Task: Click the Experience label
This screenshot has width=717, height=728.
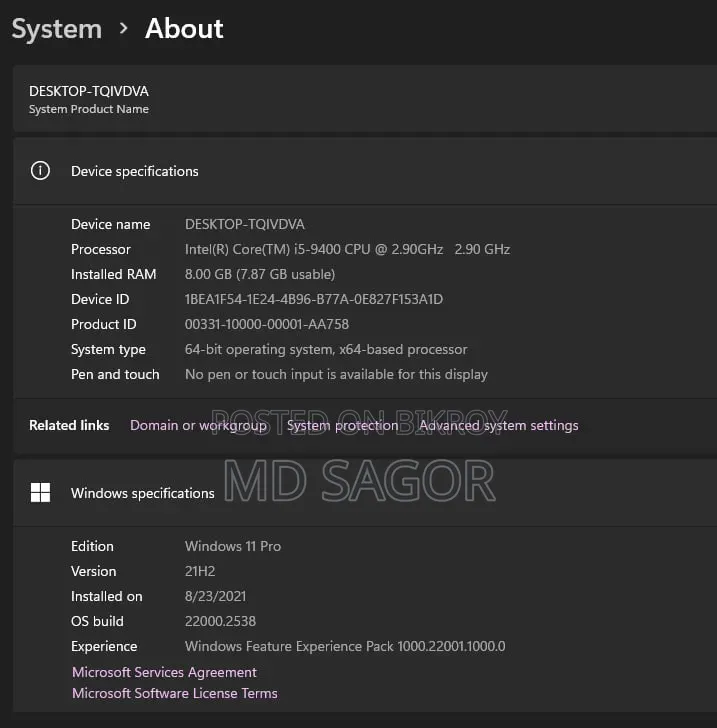Action: tap(104, 646)
